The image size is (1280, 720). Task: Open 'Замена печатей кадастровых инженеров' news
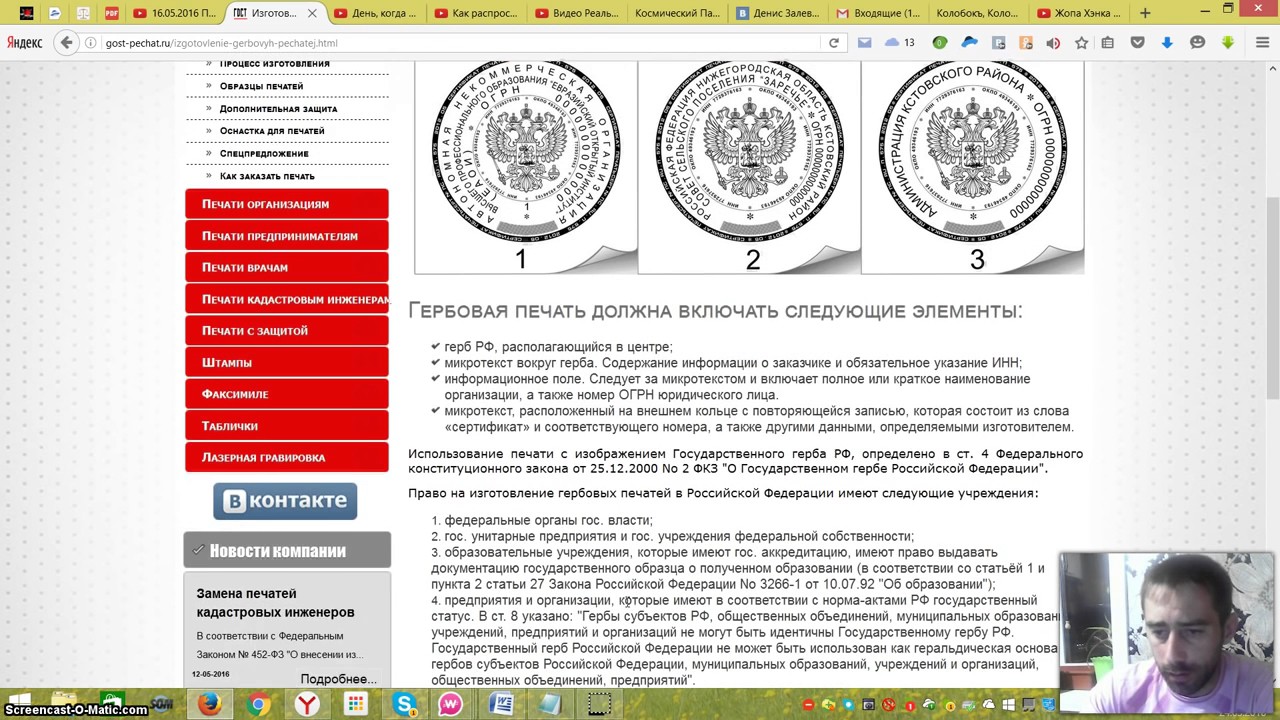275,603
